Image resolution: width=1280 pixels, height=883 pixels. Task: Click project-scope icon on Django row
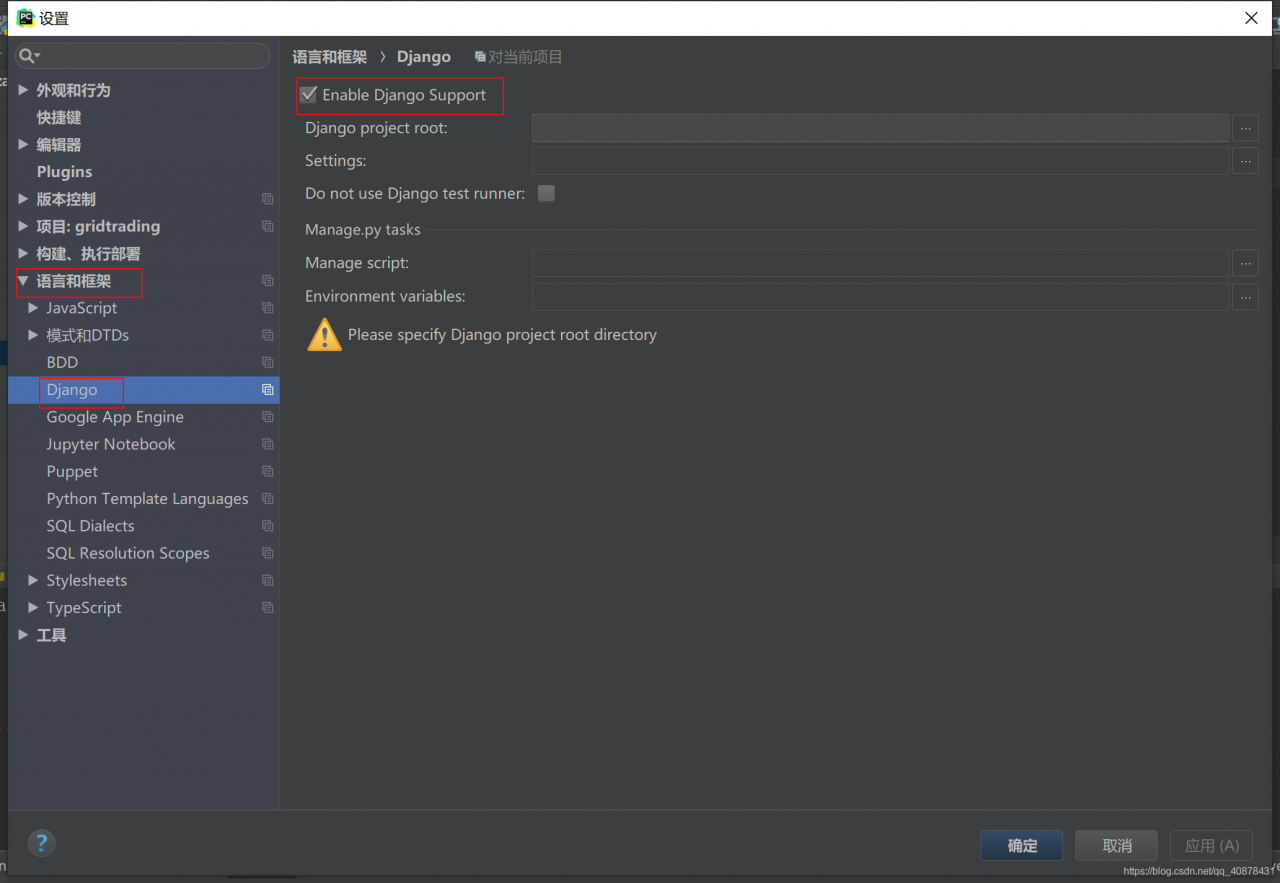click(267, 390)
